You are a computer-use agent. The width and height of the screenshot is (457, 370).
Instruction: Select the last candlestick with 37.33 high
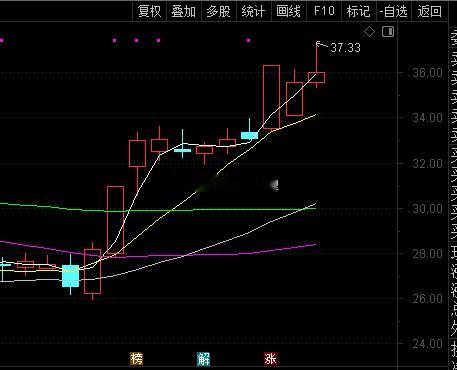coord(317,77)
